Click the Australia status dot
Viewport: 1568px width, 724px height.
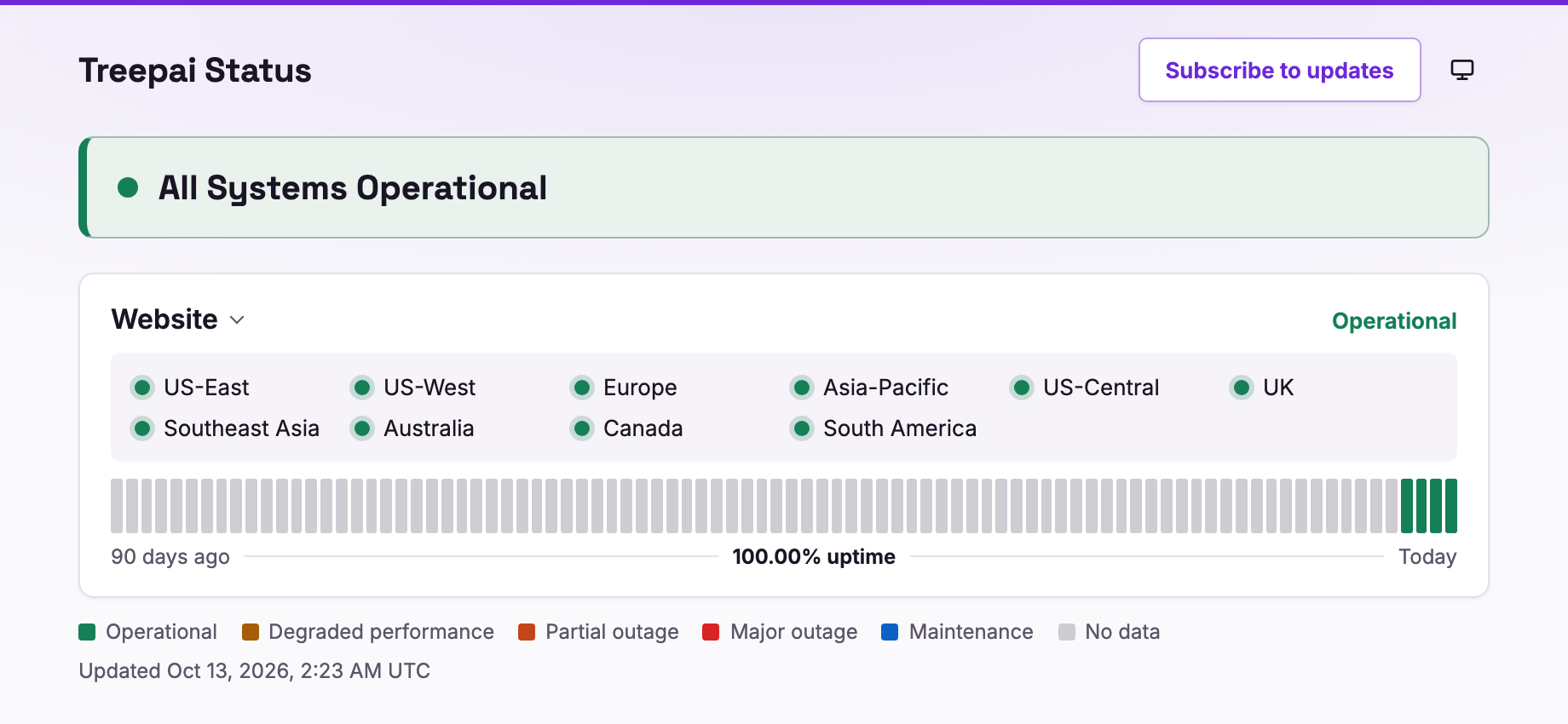pos(362,428)
